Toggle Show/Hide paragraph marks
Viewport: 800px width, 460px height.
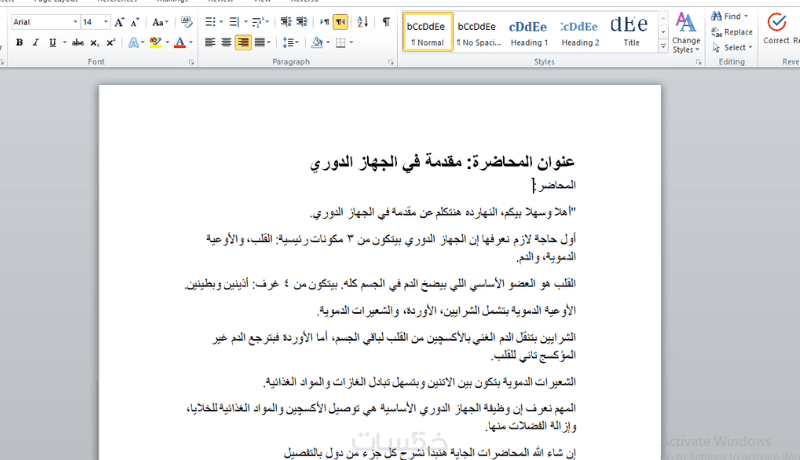386,22
